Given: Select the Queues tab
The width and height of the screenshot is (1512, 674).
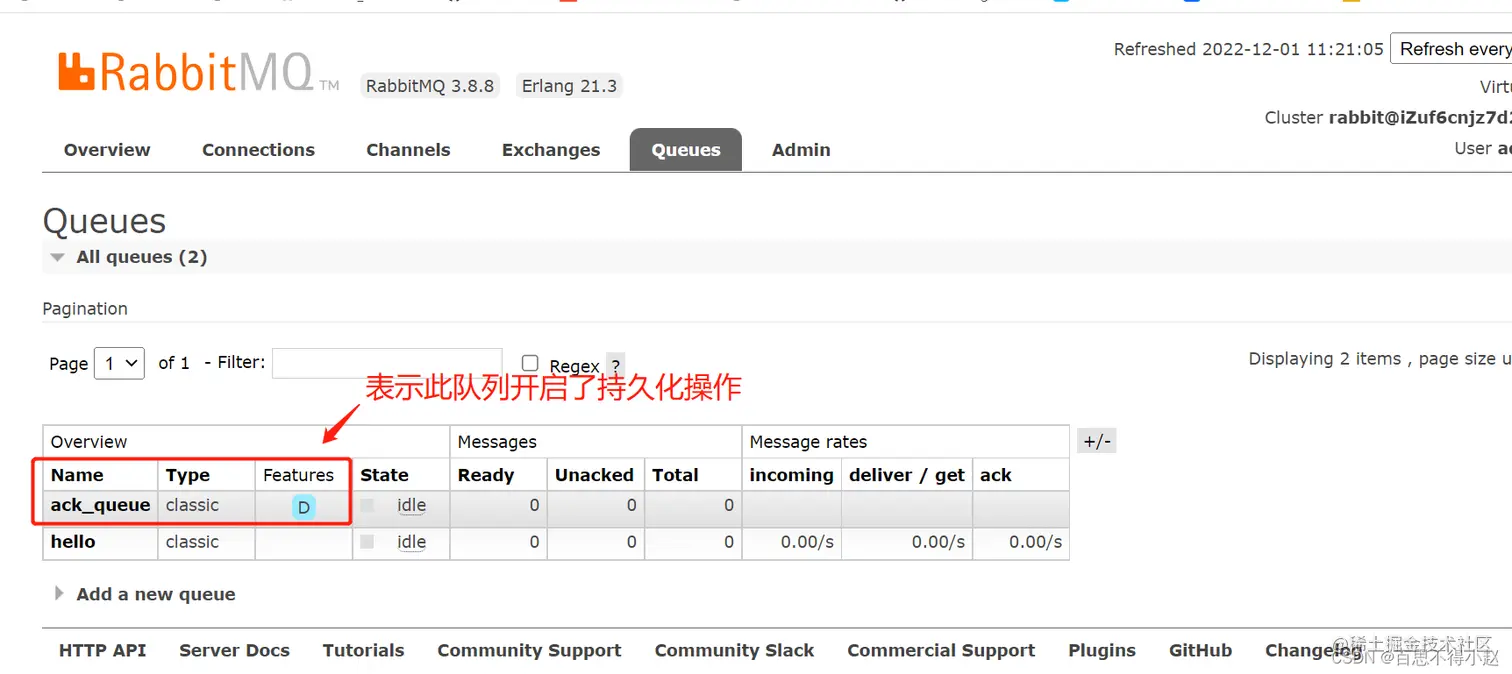Looking at the screenshot, I should coord(686,150).
